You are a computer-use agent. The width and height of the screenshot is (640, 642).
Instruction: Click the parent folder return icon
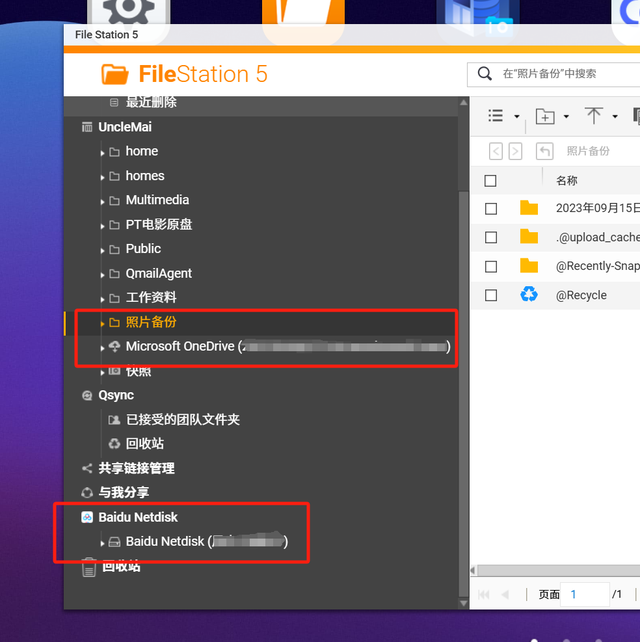545,151
